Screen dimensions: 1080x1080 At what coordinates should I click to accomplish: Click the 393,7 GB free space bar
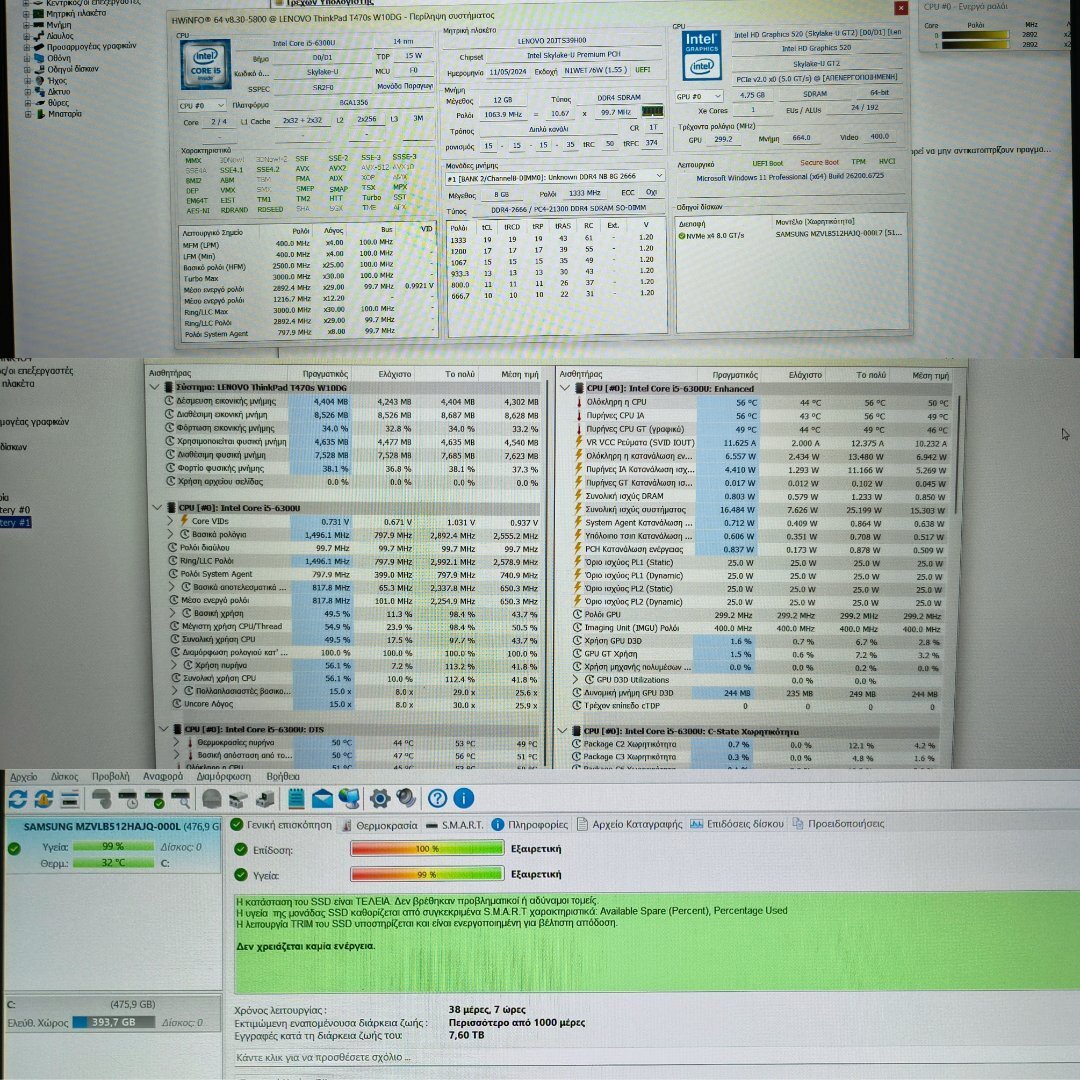click(x=114, y=1023)
